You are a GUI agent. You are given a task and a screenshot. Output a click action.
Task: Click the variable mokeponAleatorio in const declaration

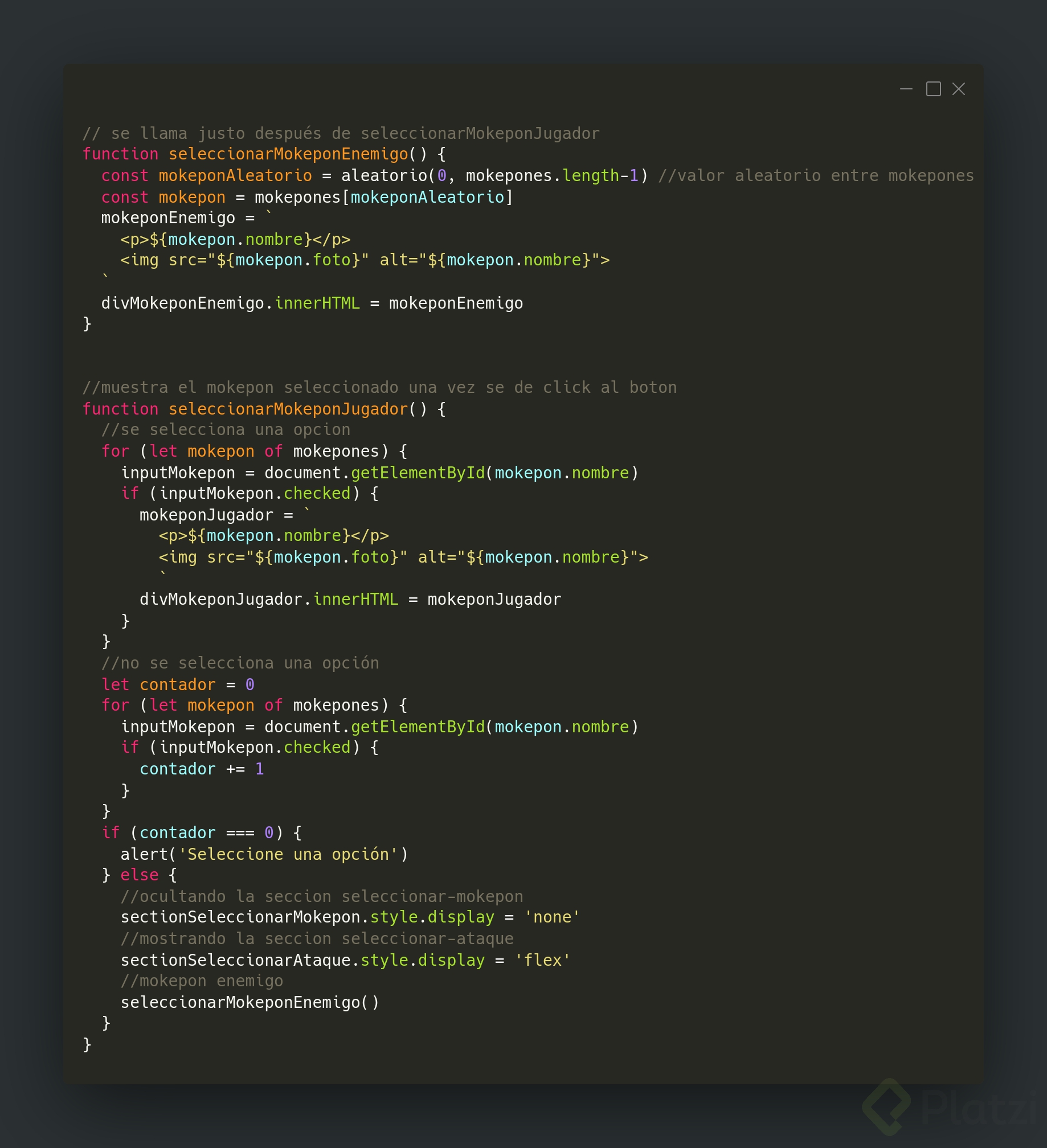click(235, 175)
